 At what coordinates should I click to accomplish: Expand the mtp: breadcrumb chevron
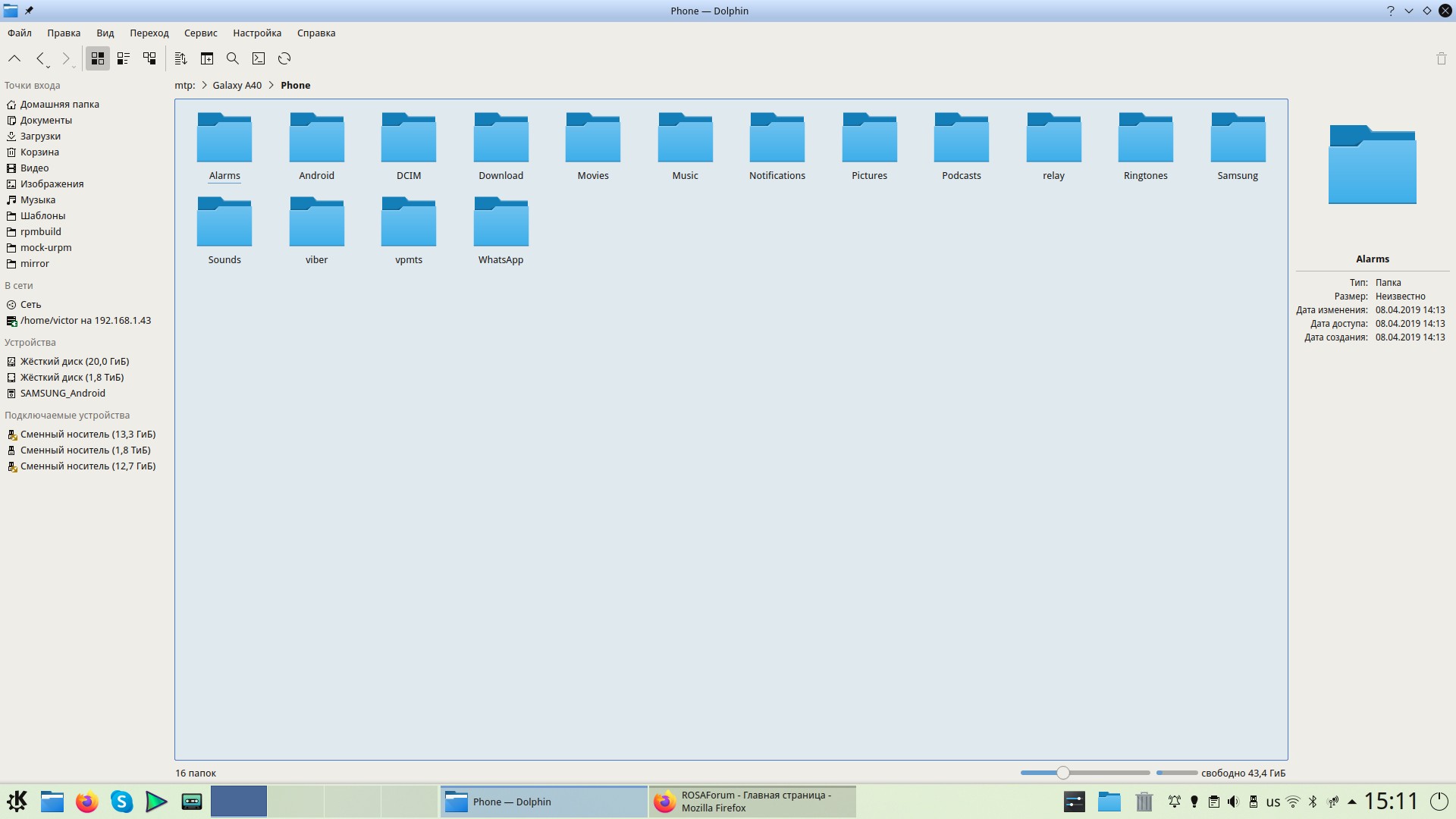click(x=204, y=85)
